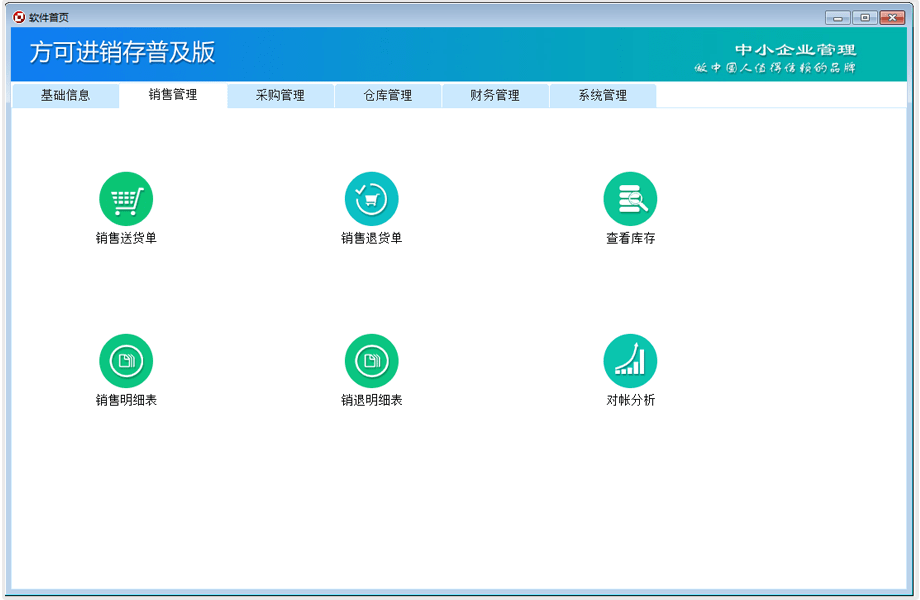Click the 销售退货单 label
The image size is (920, 600).
click(371, 238)
